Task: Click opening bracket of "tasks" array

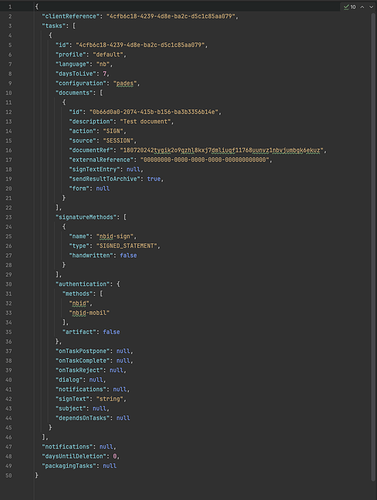Action: tap(74, 26)
